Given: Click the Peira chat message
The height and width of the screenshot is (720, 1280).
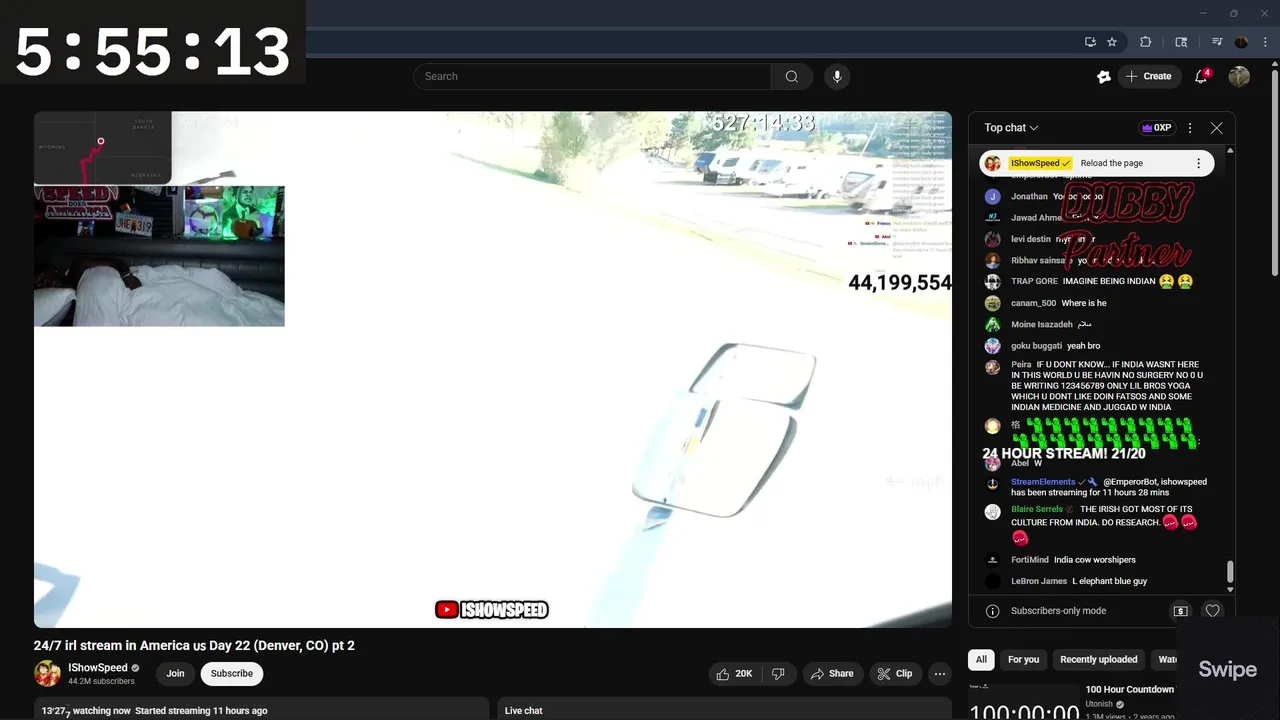Looking at the screenshot, I should (x=1095, y=386).
